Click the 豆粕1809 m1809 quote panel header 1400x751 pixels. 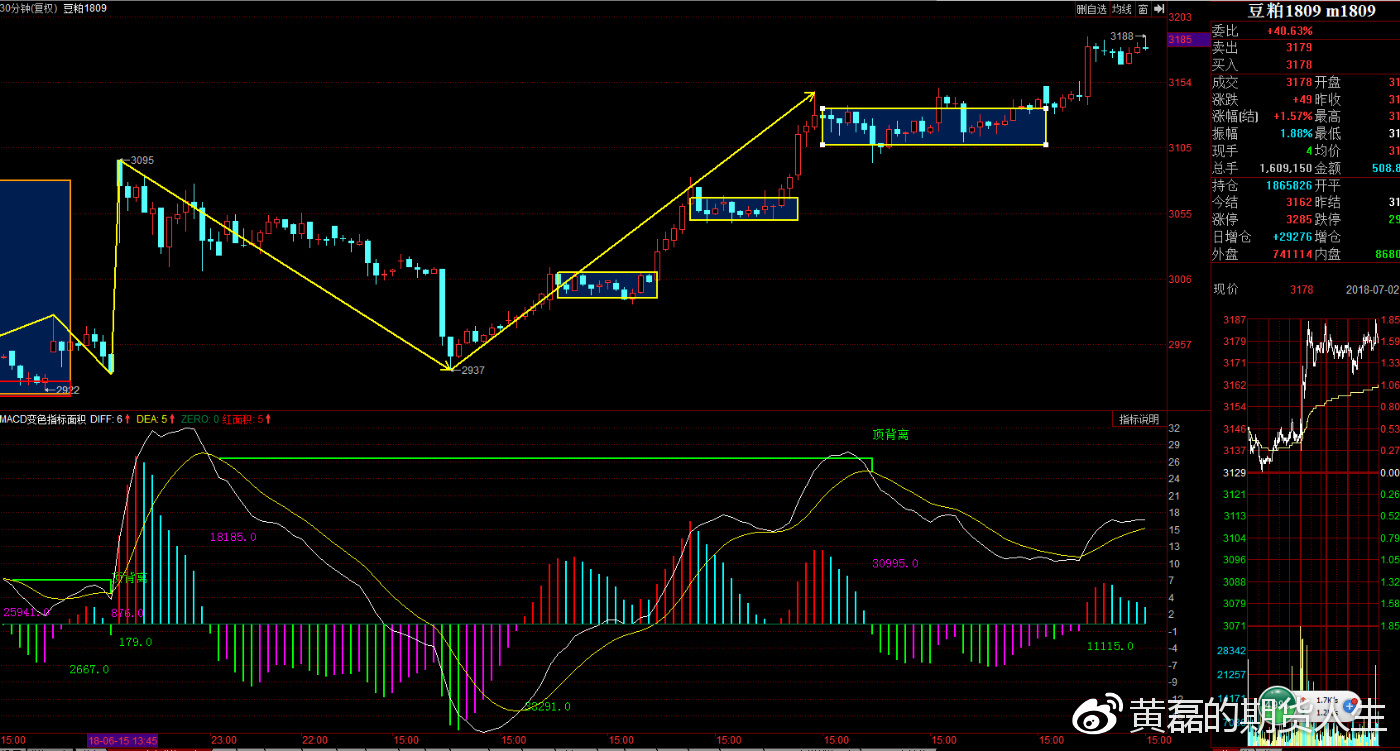coord(1311,11)
